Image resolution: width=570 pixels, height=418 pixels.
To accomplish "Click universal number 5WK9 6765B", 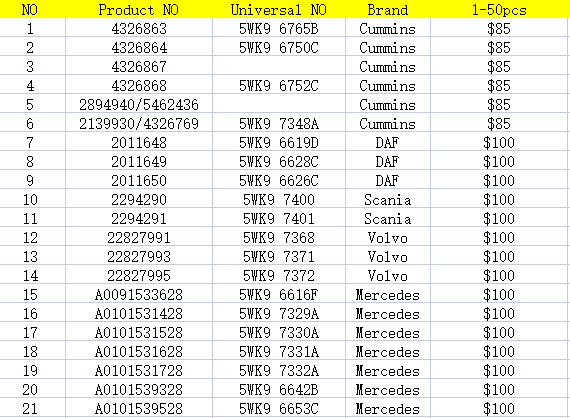I will [x=279, y=28].
